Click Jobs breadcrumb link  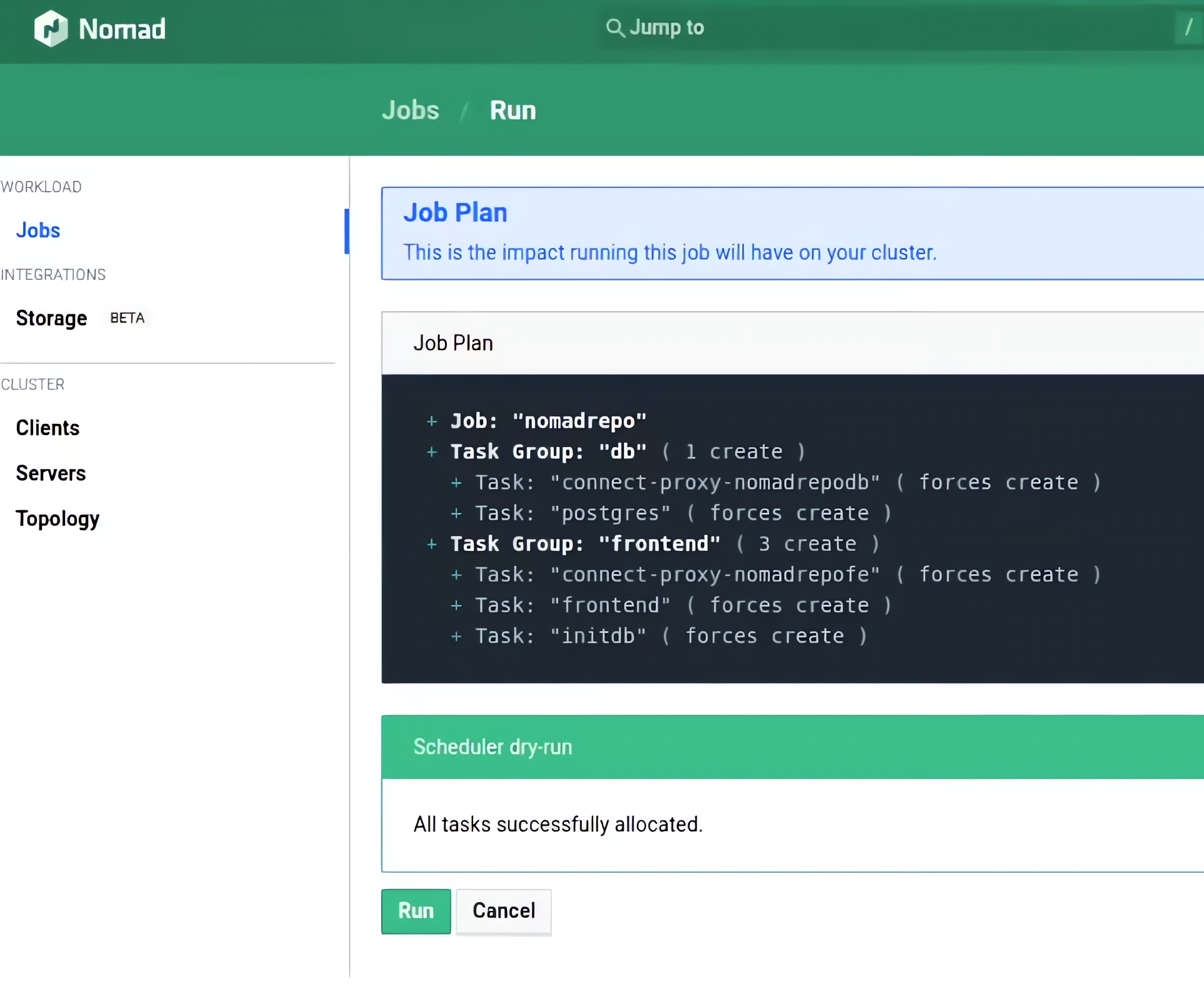pos(411,110)
